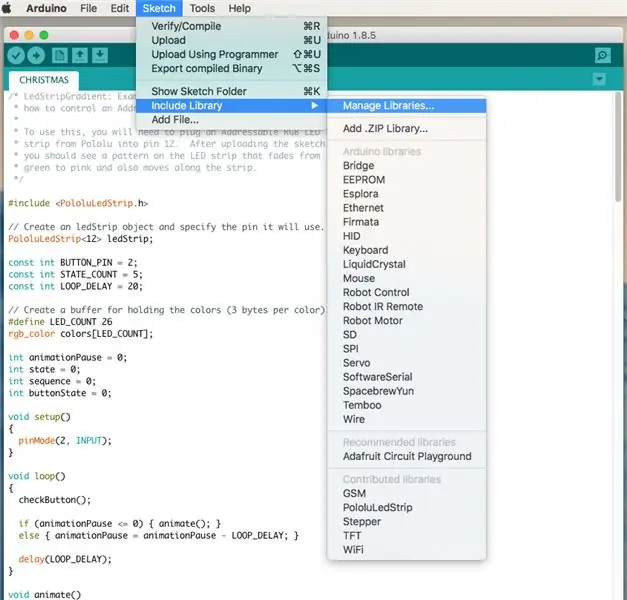Switch to the CHRISTMAS sketch tab
Viewport: 627px width, 600px height.
pos(44,80)
